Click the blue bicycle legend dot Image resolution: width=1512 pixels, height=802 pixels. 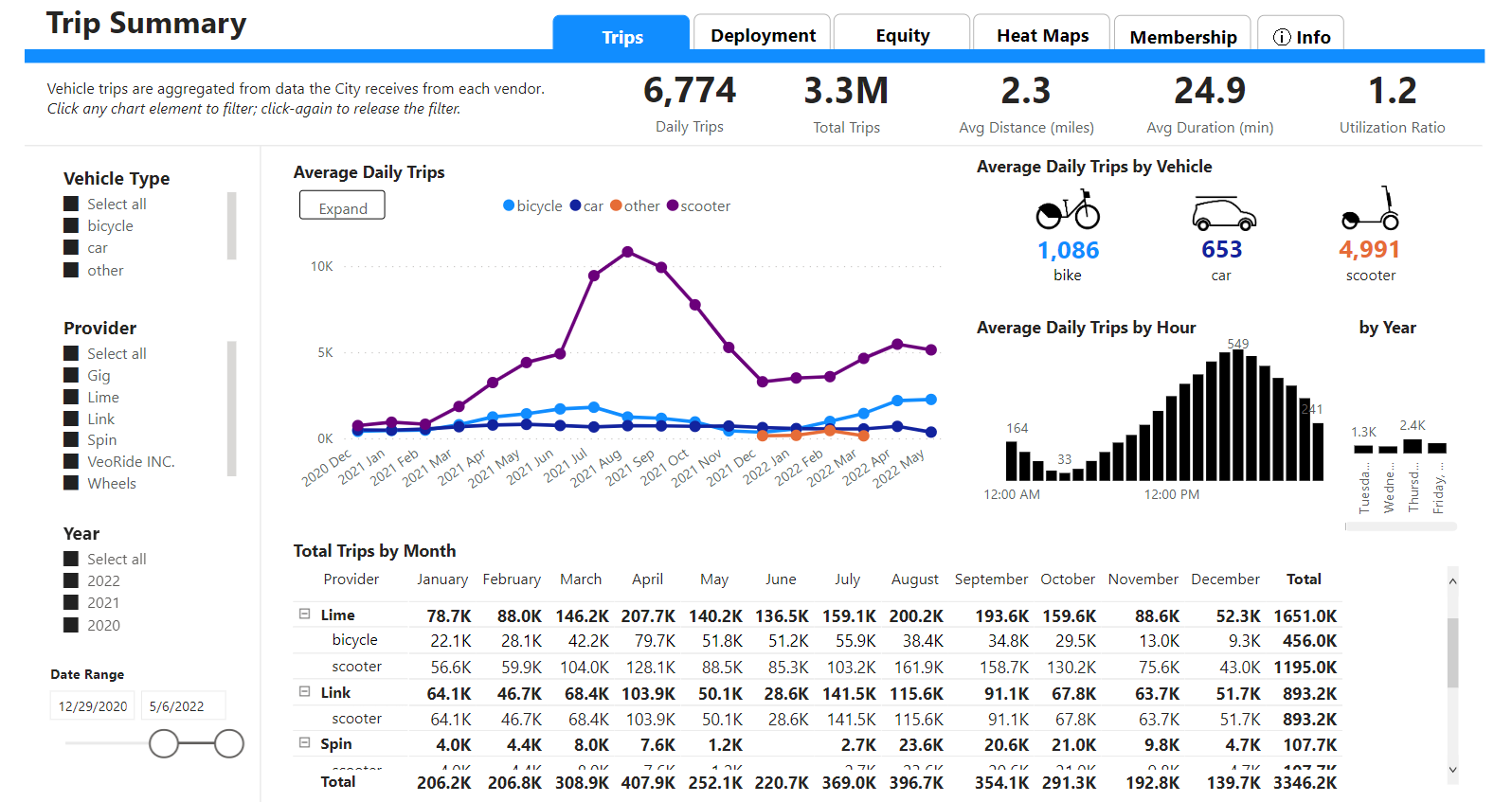[509, 205]
